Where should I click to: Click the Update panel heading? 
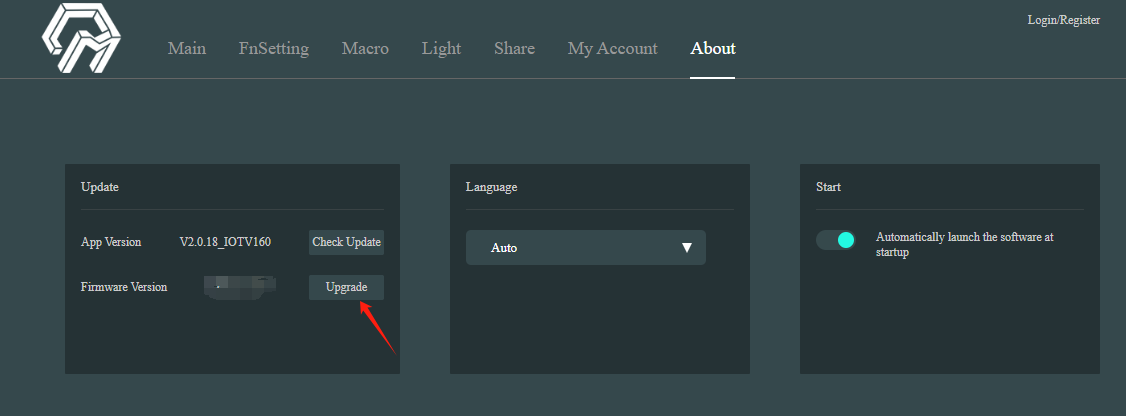pyautogui.click(x=100, y=187)
